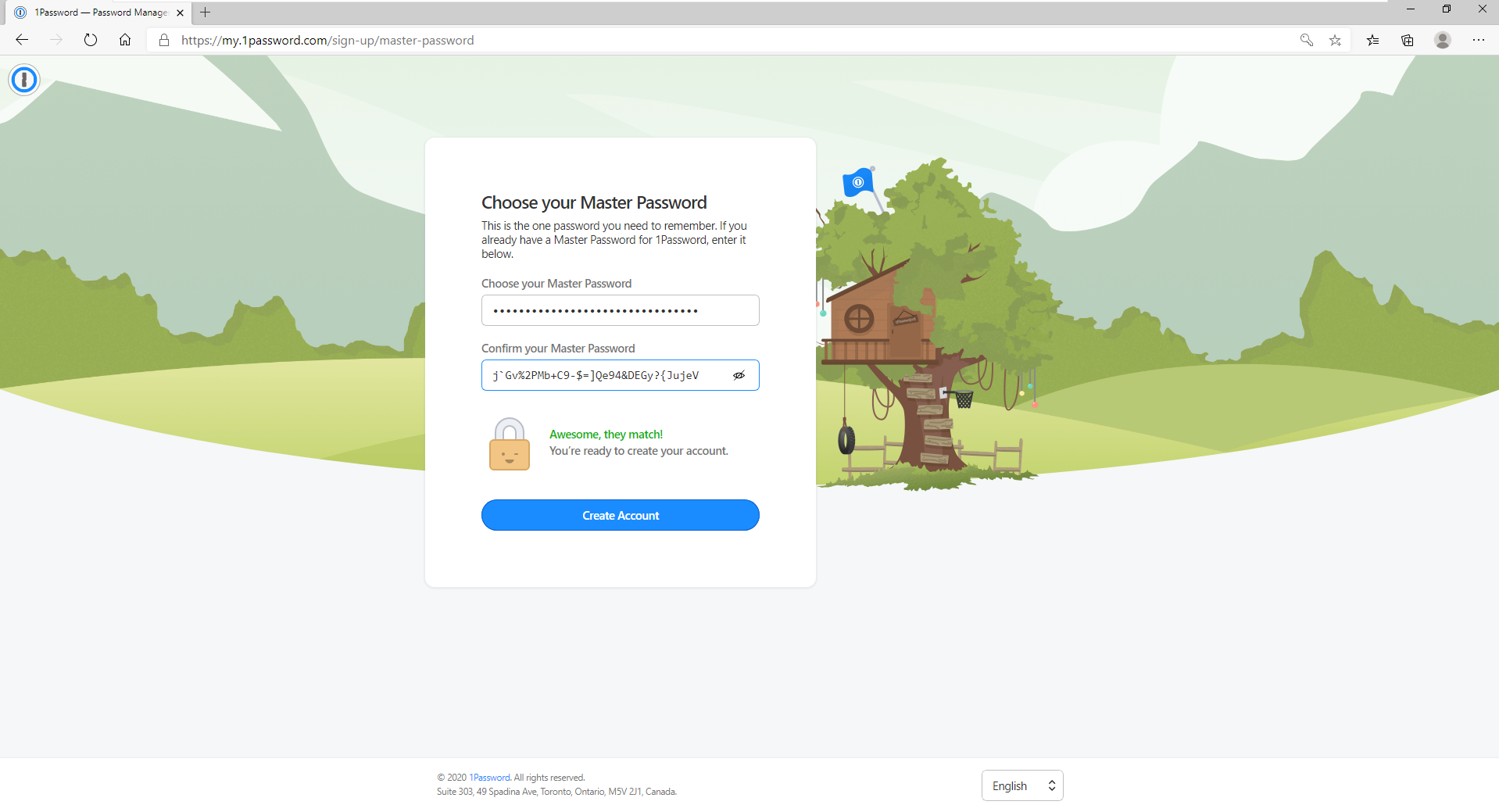Click the Create Account button
Viewport: 1499px width, 812px height.
click(621, 515)
